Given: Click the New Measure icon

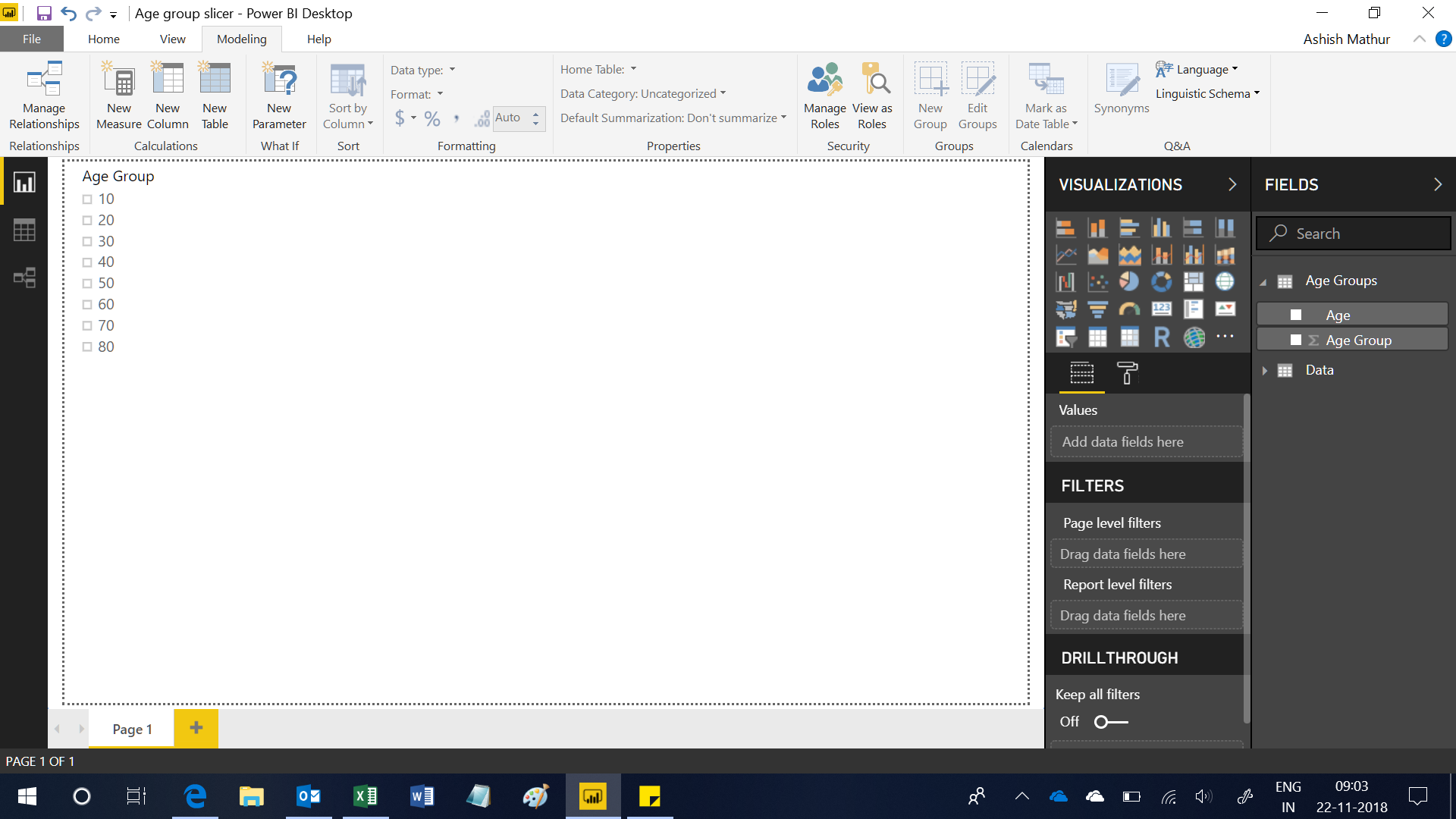Looking at the screenshot, I should pyautogui.click(x=119, y=96).
